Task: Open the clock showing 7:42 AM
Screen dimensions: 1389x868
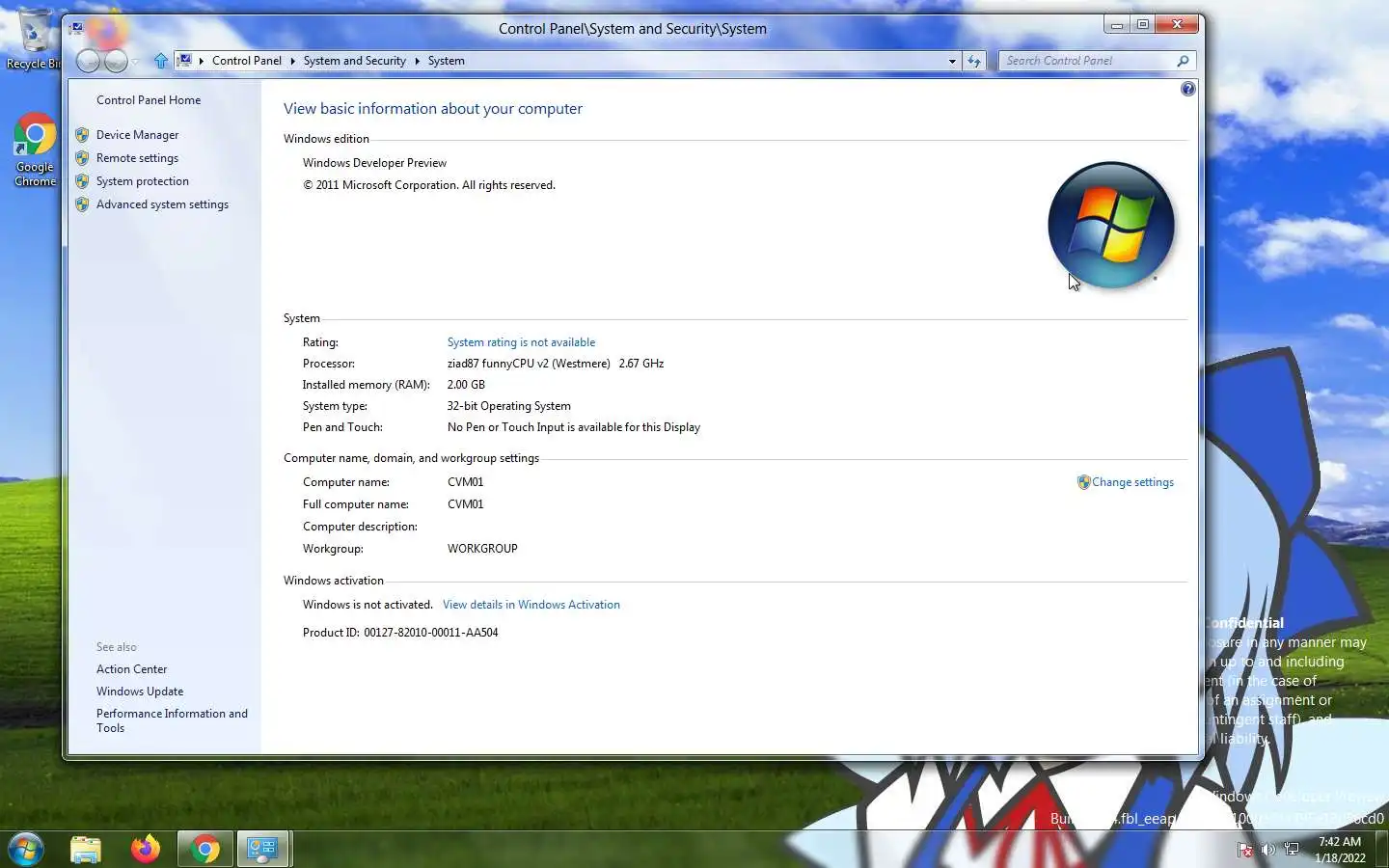Action: tap(1340, 850)
